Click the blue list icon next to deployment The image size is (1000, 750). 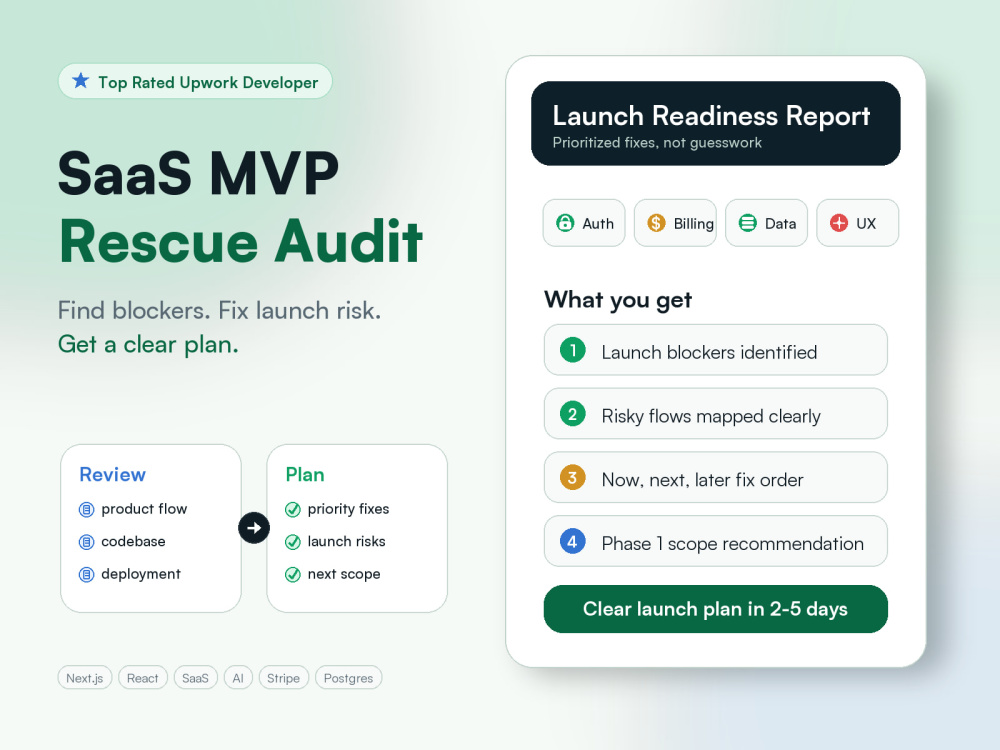click(86, 575)
